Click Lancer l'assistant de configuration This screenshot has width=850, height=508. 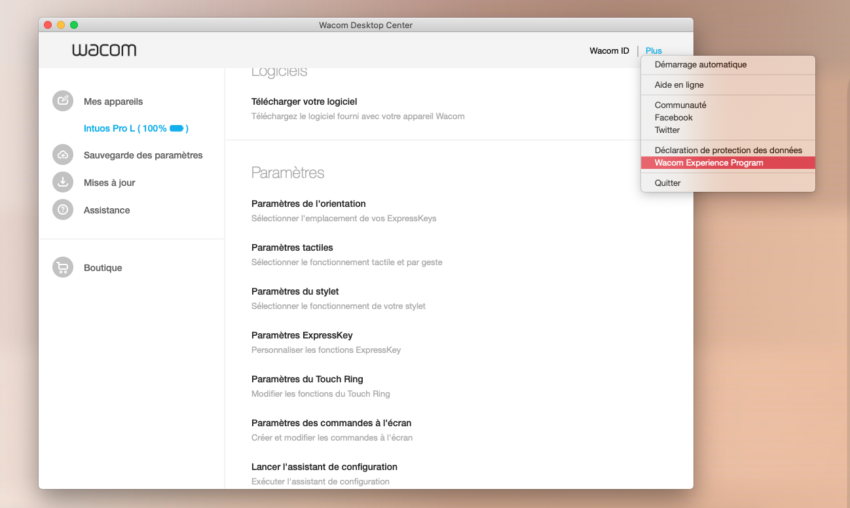point(324,467)
